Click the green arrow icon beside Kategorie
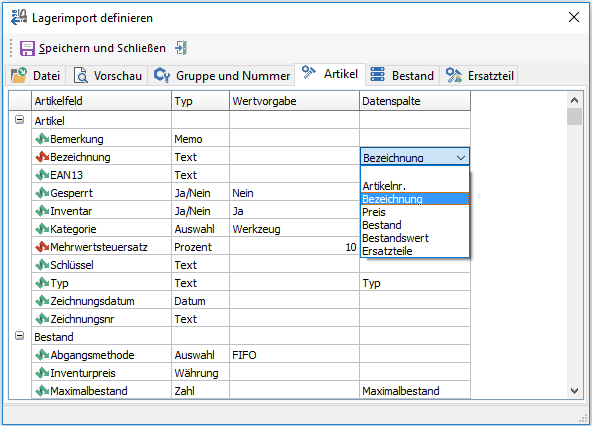The width and height of the screenshot is (592, 426). pos(42,229)
